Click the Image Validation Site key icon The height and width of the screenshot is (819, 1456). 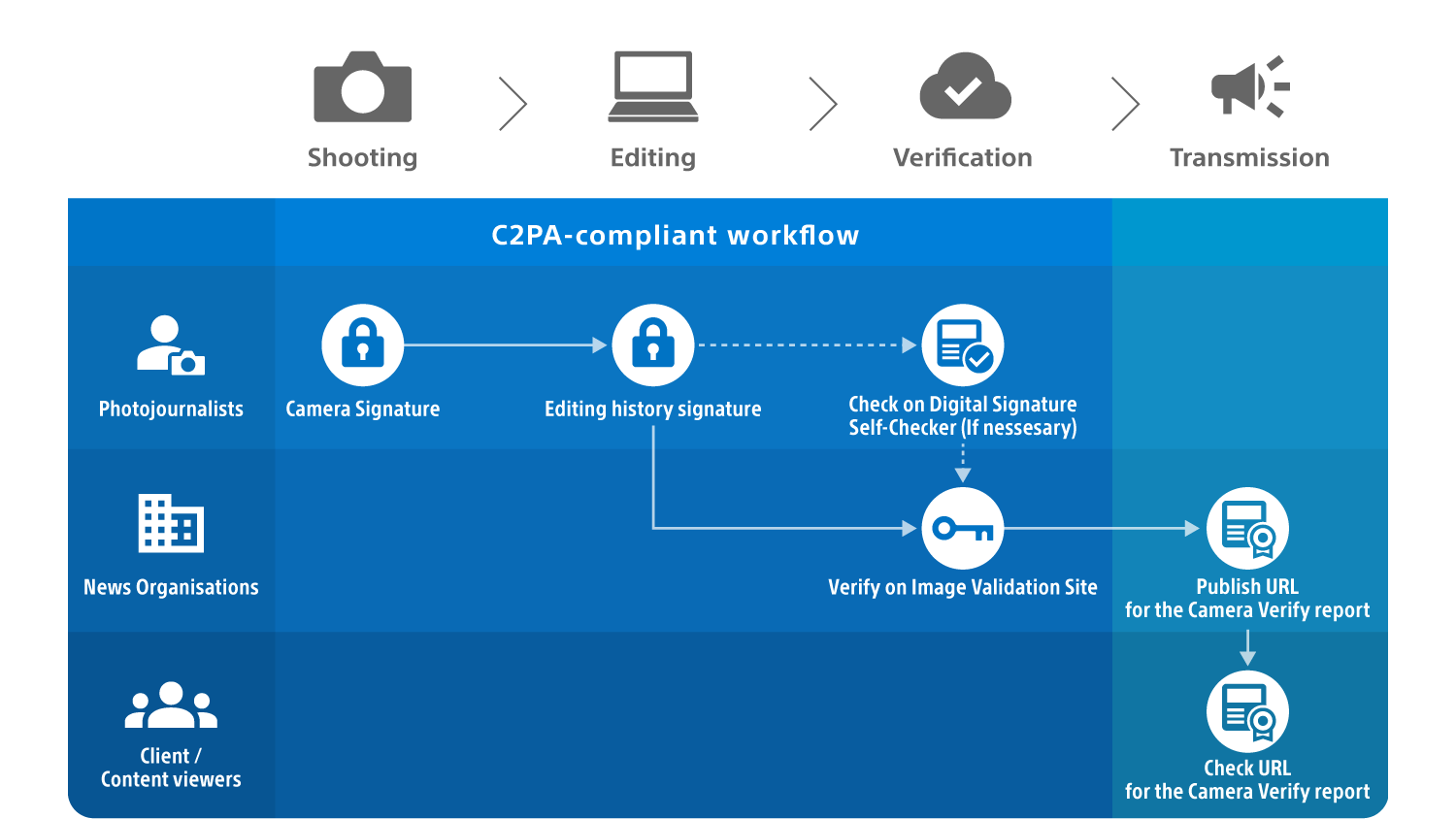point(963,529)
